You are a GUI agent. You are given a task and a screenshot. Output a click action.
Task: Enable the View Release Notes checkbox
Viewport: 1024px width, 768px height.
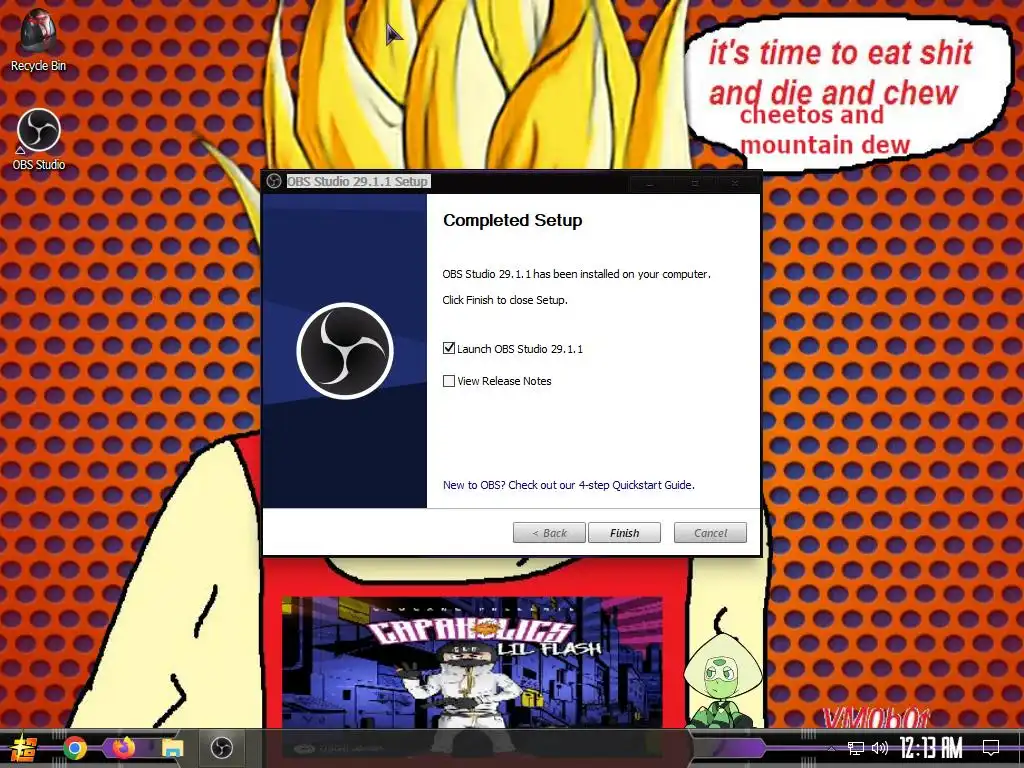pos(449,381)
